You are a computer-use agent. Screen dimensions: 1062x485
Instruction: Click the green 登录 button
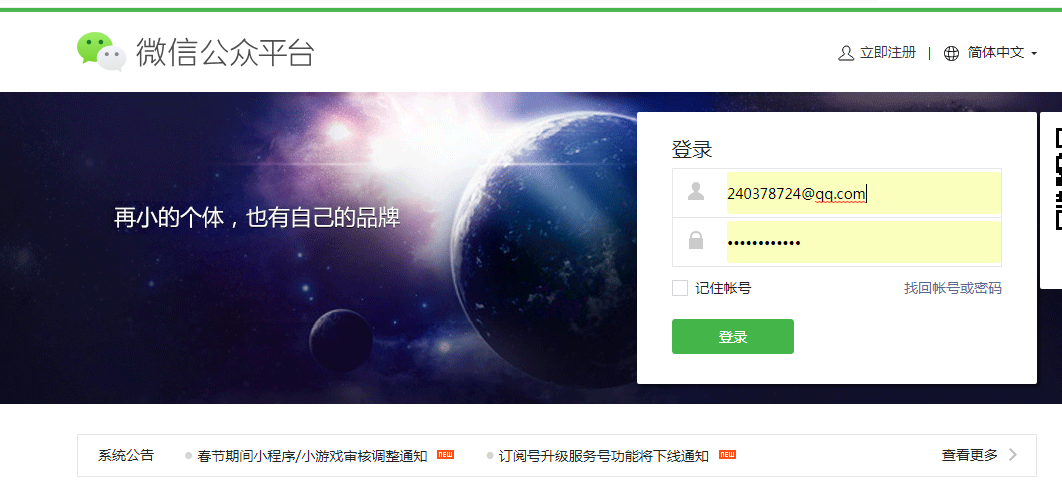click(x=733, y=337)
